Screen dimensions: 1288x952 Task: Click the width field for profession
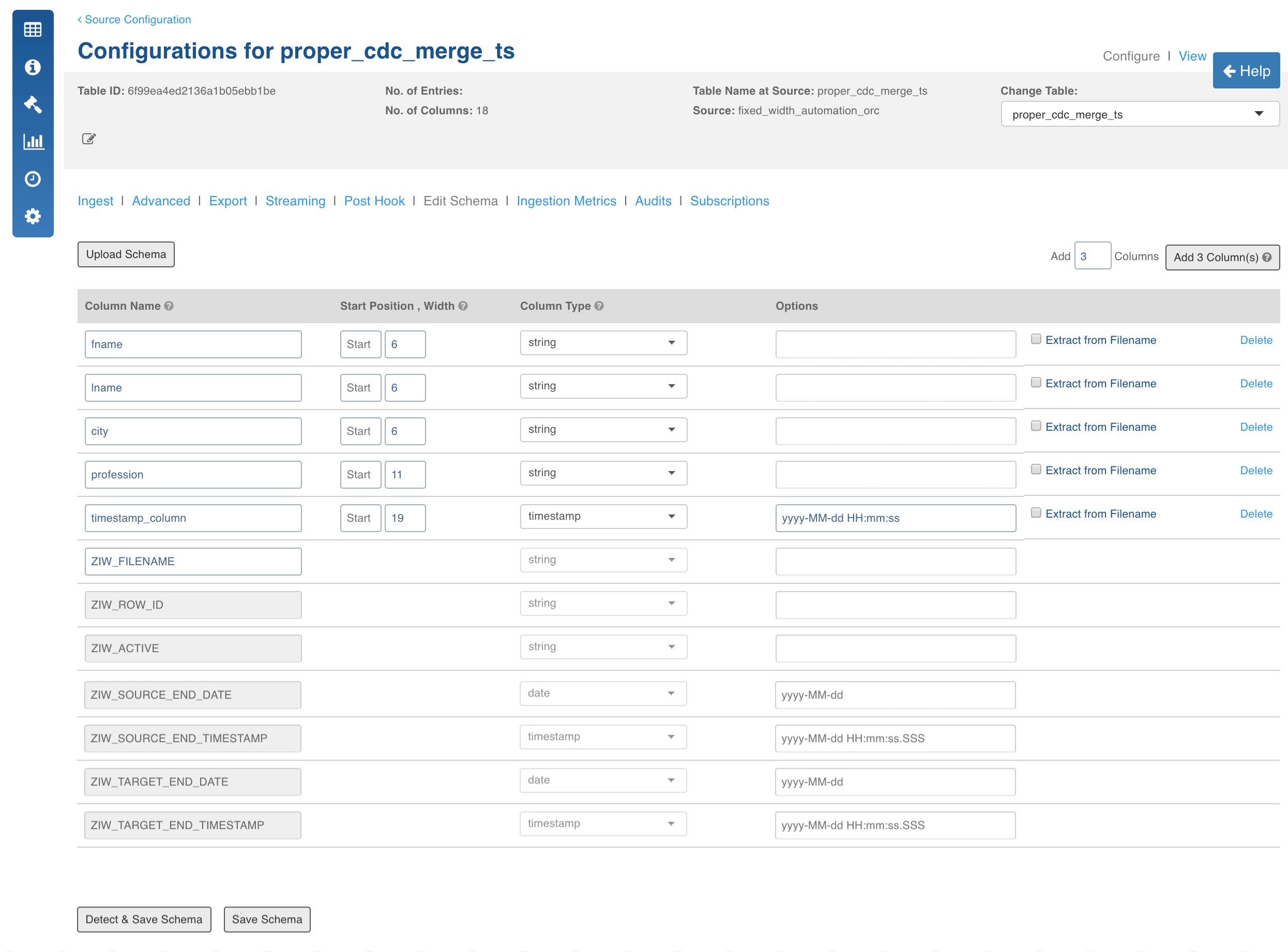pyautogui.click(x=405, y=474)
